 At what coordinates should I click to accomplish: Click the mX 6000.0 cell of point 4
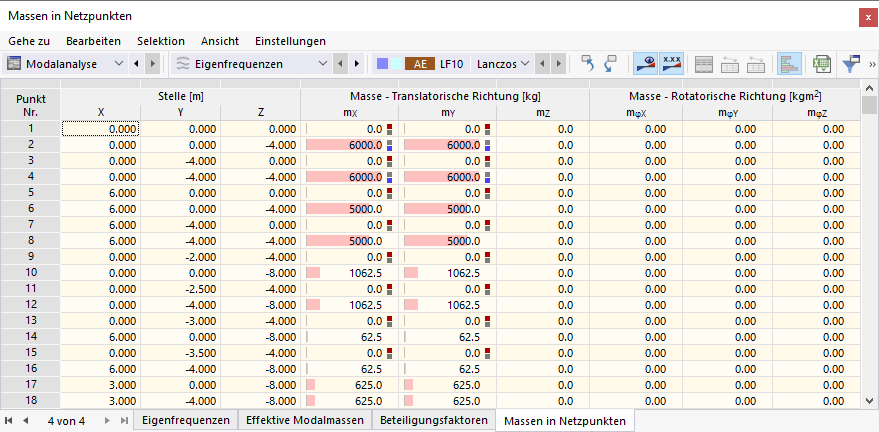point(349,176)
